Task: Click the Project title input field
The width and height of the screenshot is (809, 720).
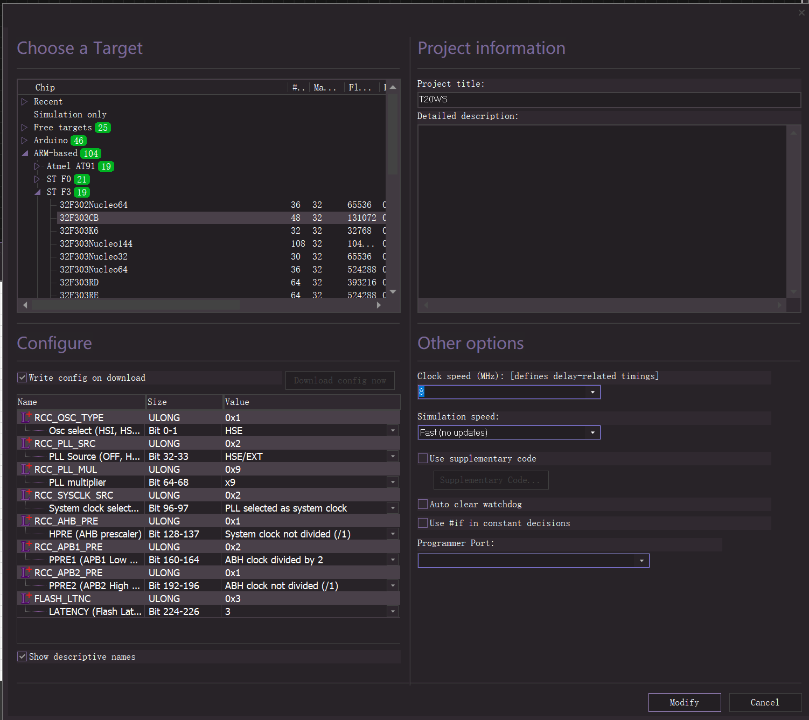Action: point(609,99)
